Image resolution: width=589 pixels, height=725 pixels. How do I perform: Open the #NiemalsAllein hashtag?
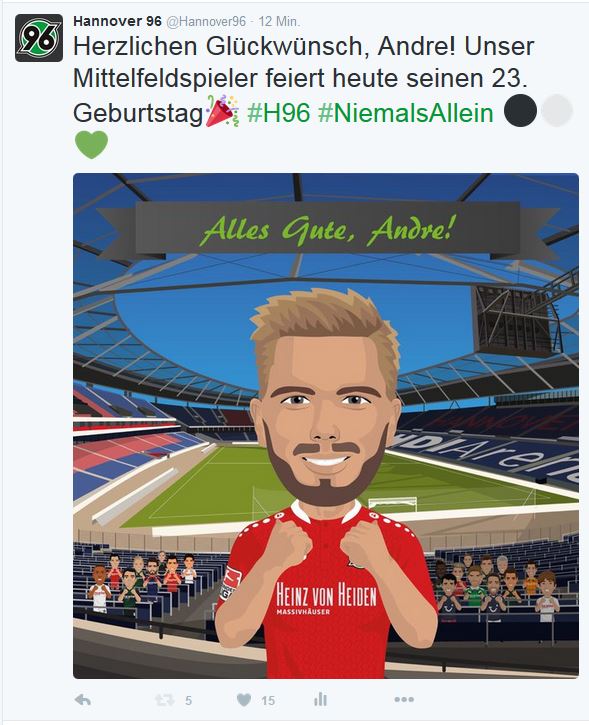(x=406, y=113)
